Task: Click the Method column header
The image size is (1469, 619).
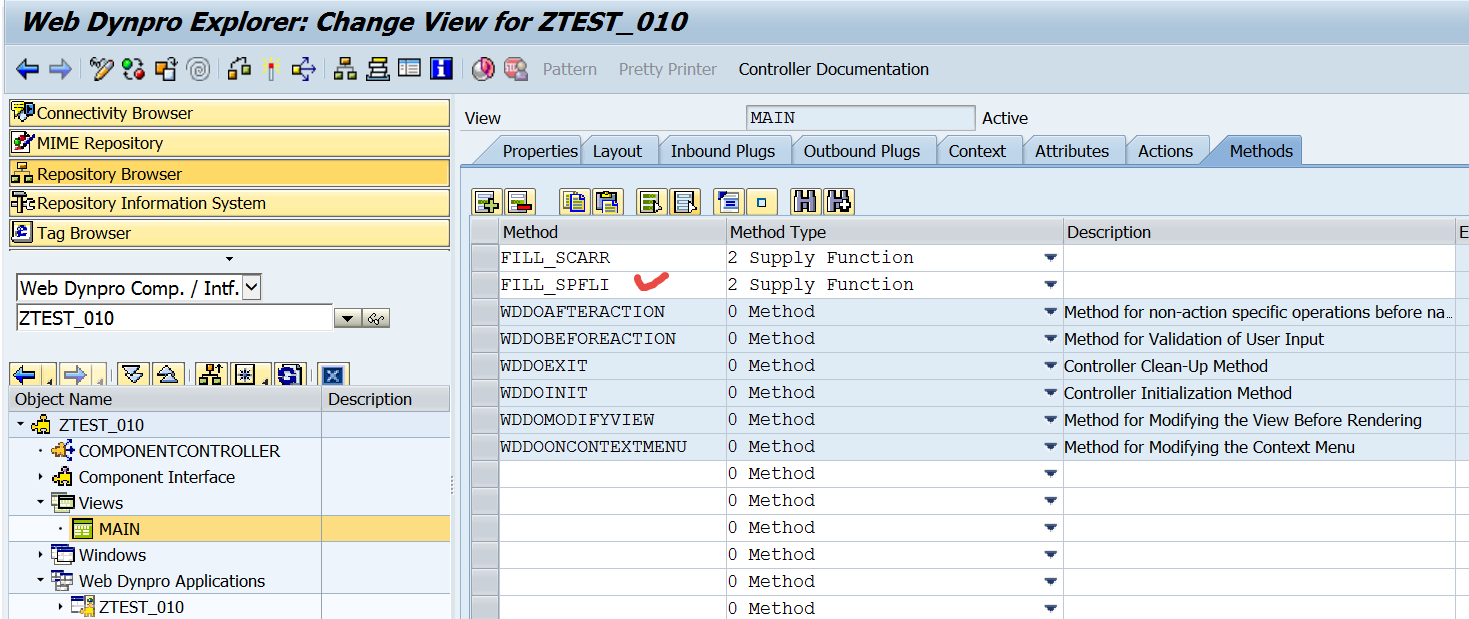Action: tap(612, 232)
